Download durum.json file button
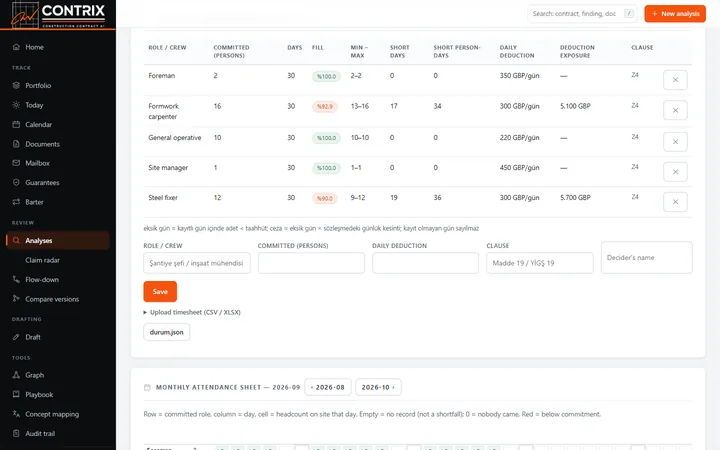The image size is (720, 450). pyautogui.click(x=166, y=332)
